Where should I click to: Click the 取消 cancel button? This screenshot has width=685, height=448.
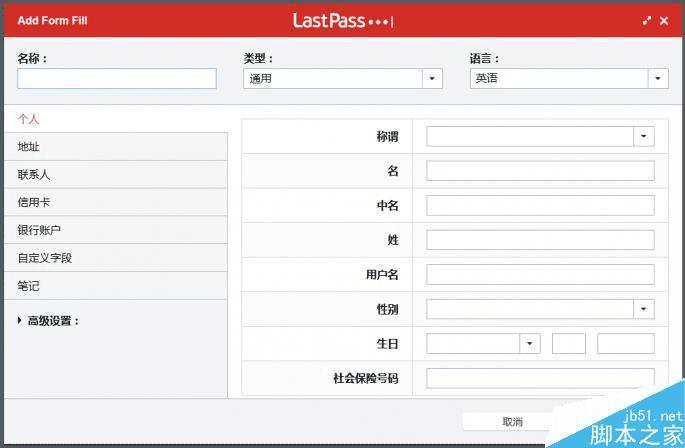coord(512,422)
